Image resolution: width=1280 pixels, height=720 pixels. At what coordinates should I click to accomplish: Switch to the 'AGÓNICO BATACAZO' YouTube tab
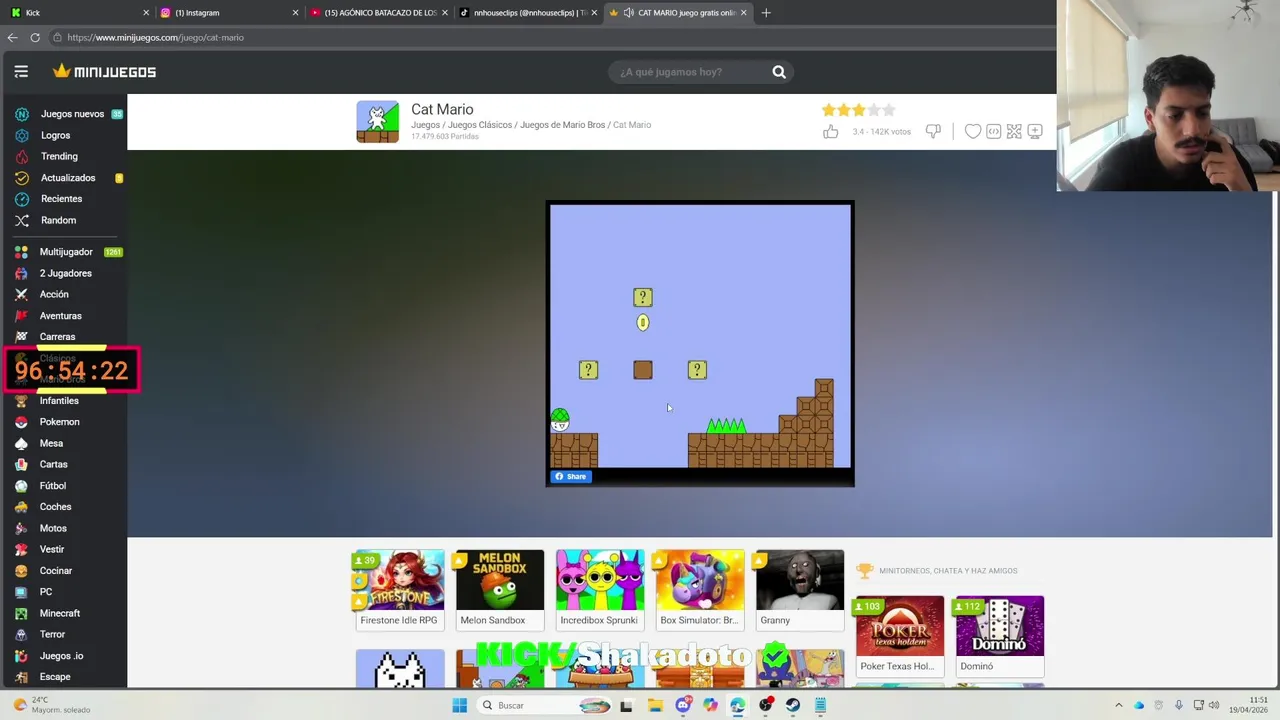click(378, 13)
